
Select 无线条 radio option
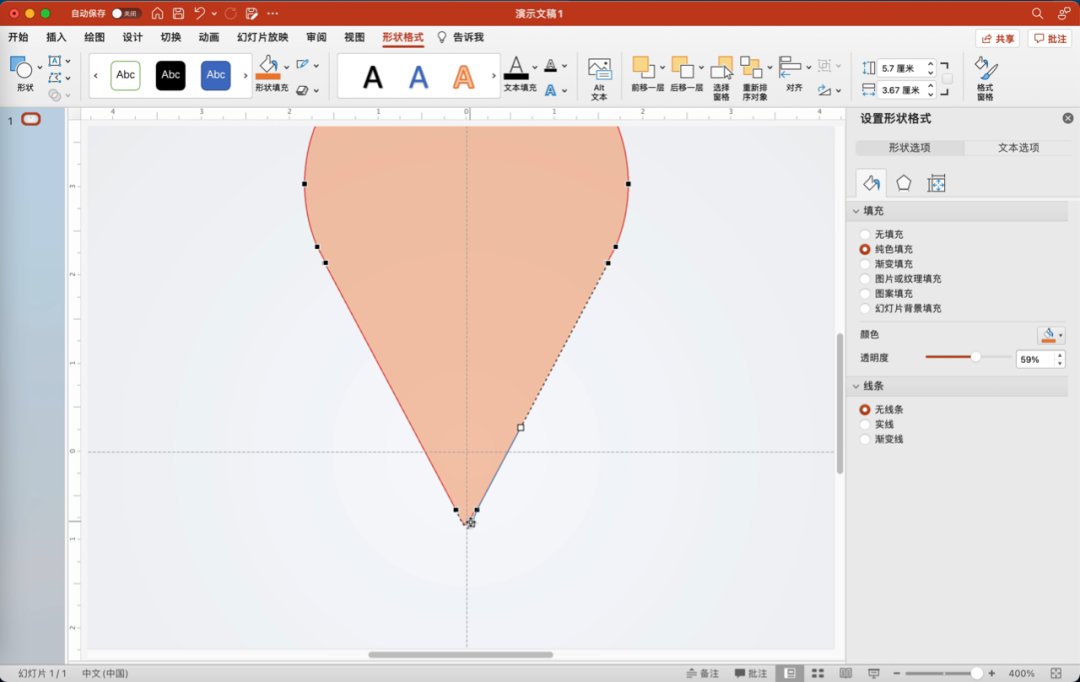(864, 409)
